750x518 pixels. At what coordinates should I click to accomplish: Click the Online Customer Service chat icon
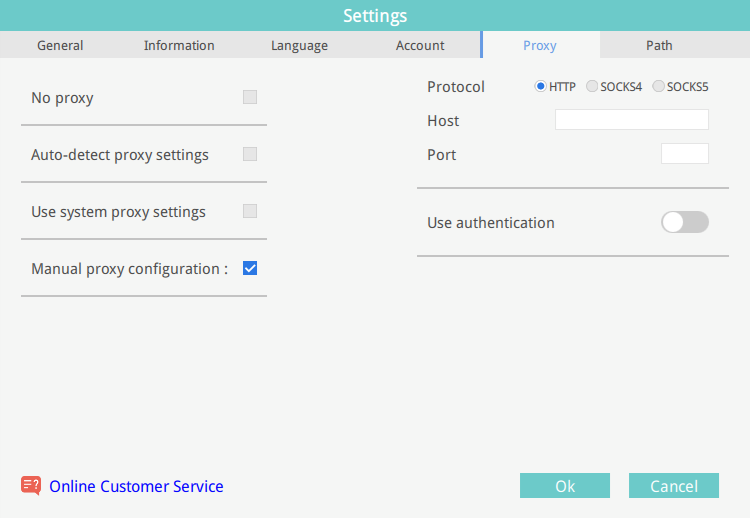31,485
